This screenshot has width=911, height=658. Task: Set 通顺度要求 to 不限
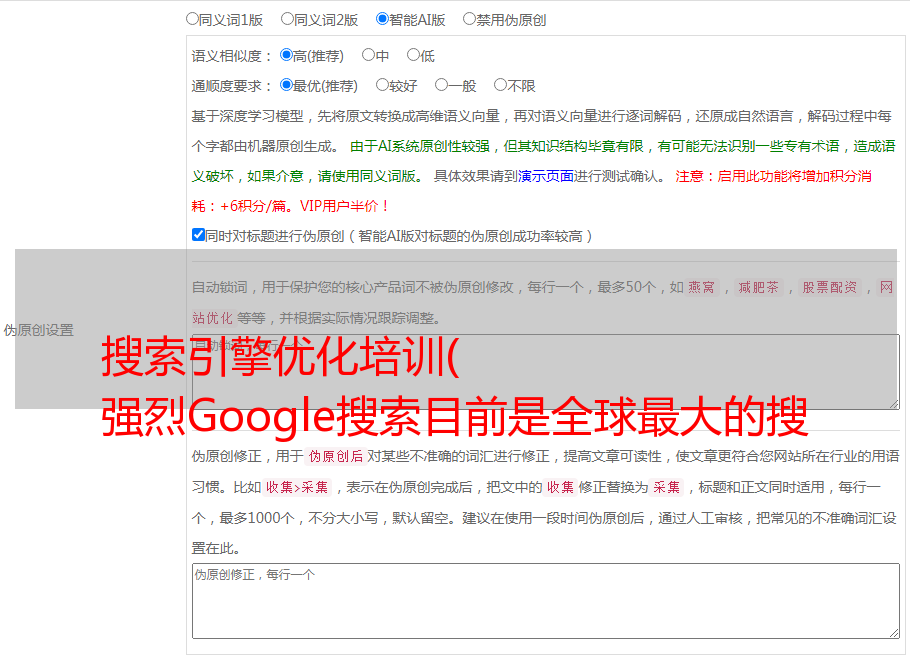point(500,85)
